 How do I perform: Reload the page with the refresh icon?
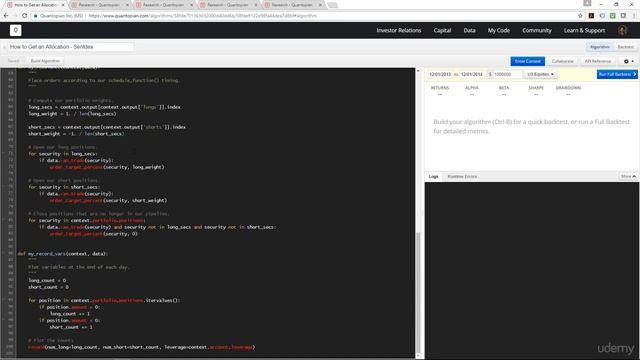point(24,16)
